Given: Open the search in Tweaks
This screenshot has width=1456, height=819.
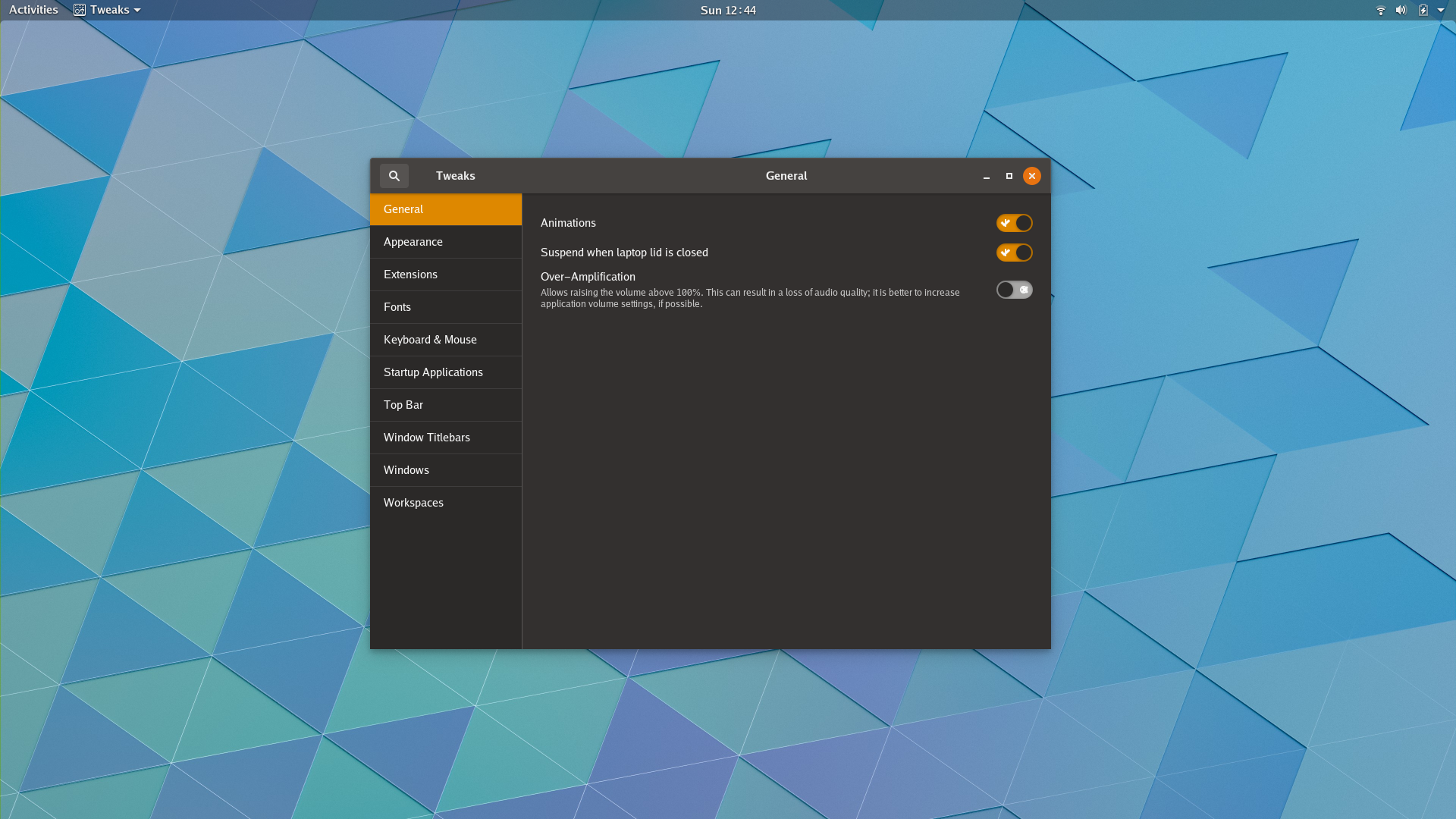Looking at the screenshot, I should click(394, 175).
